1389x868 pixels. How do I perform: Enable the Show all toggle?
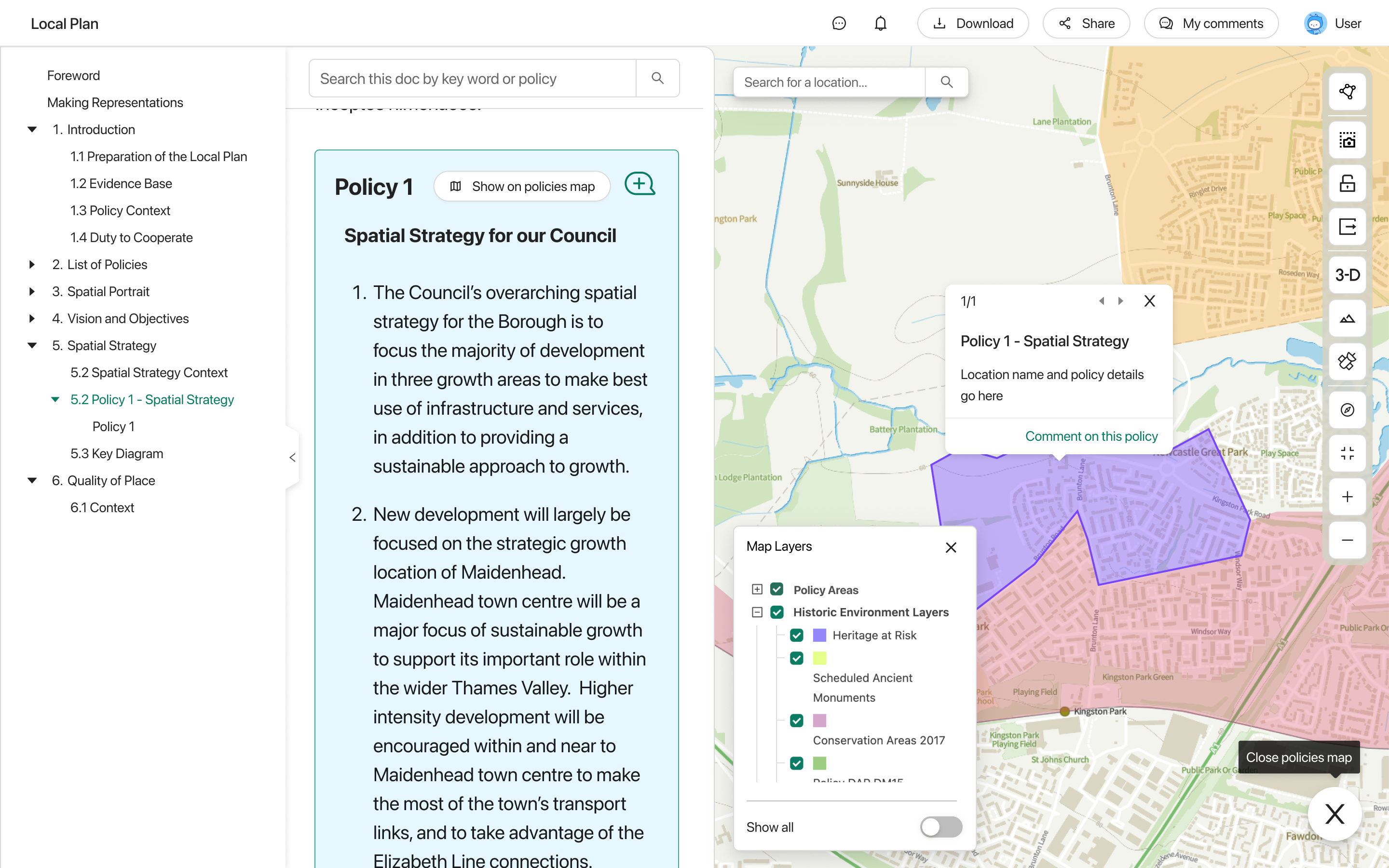tap(941, 827)
